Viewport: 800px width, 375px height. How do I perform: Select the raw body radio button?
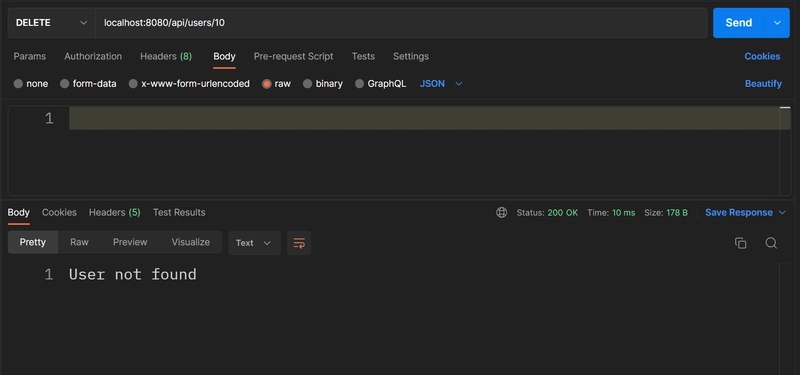click(266, 84)
